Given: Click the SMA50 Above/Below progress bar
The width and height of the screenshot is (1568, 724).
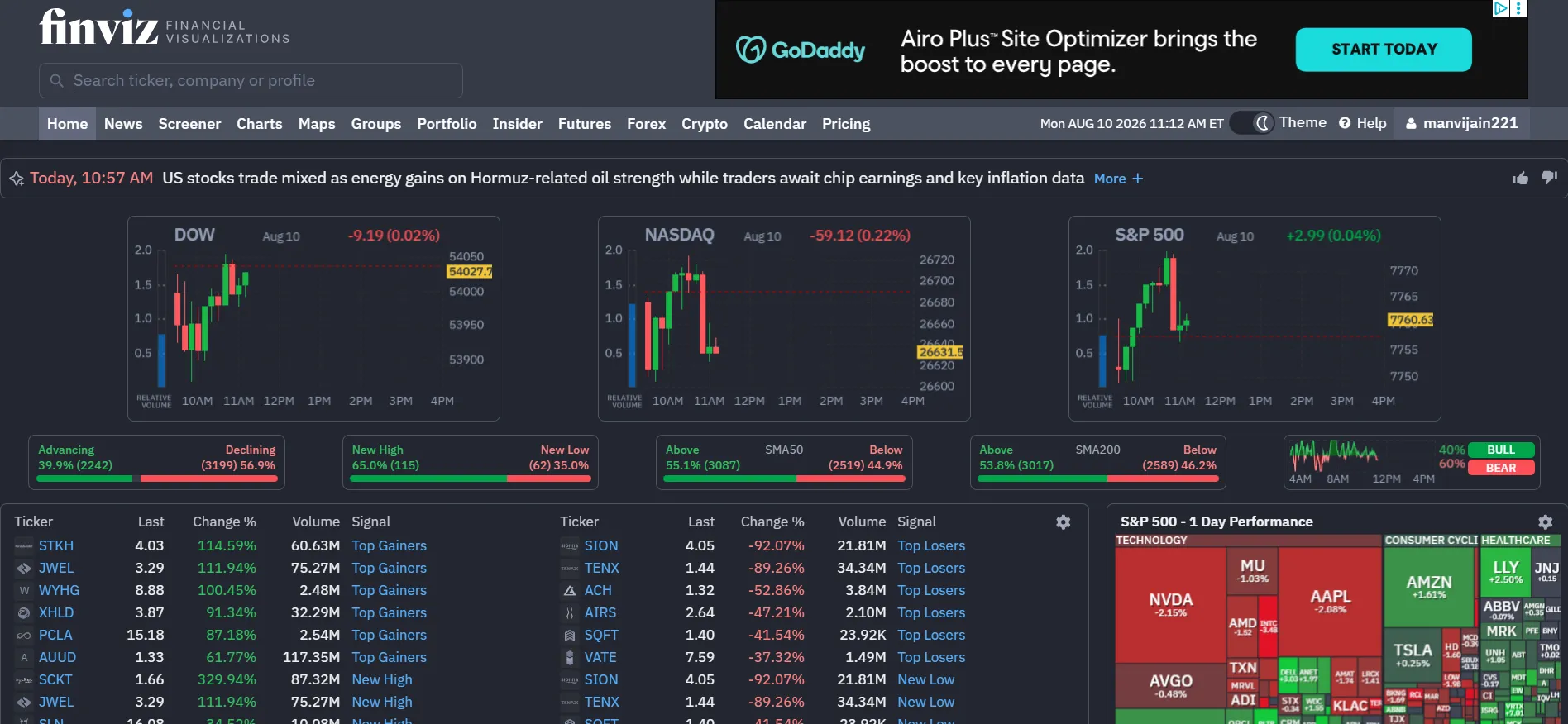Looking at the screenshot, I should (784, 479).
